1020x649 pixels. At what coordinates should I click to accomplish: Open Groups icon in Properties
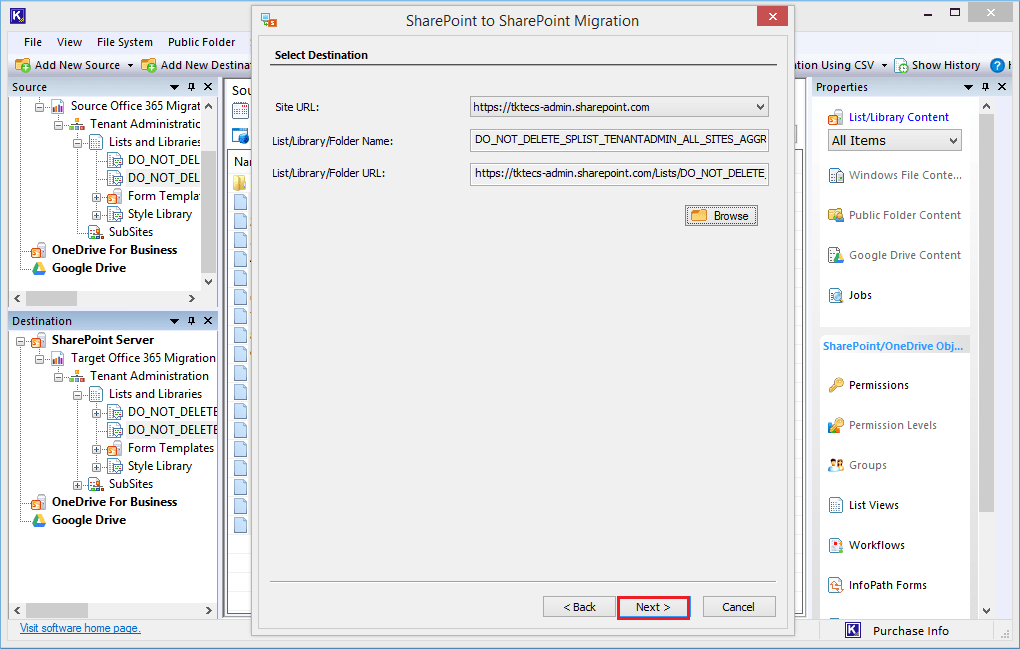[836, 465]
